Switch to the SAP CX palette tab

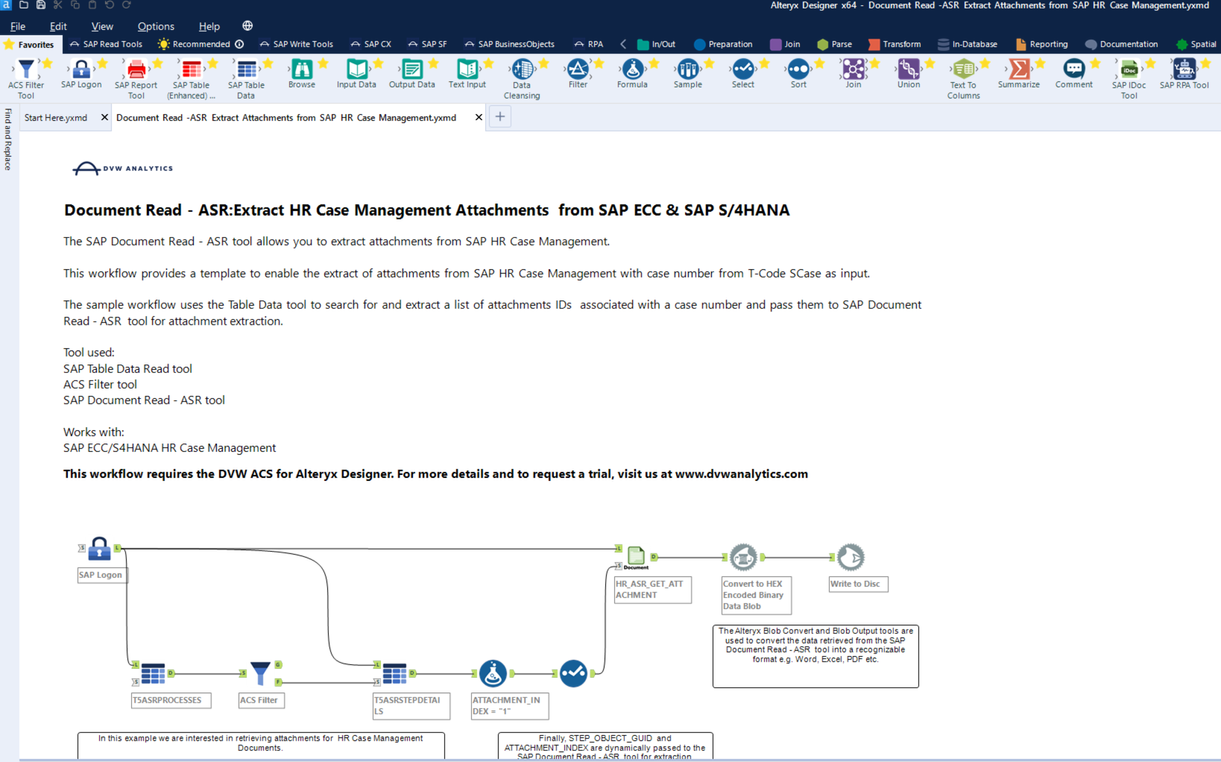tap(371, 44)
